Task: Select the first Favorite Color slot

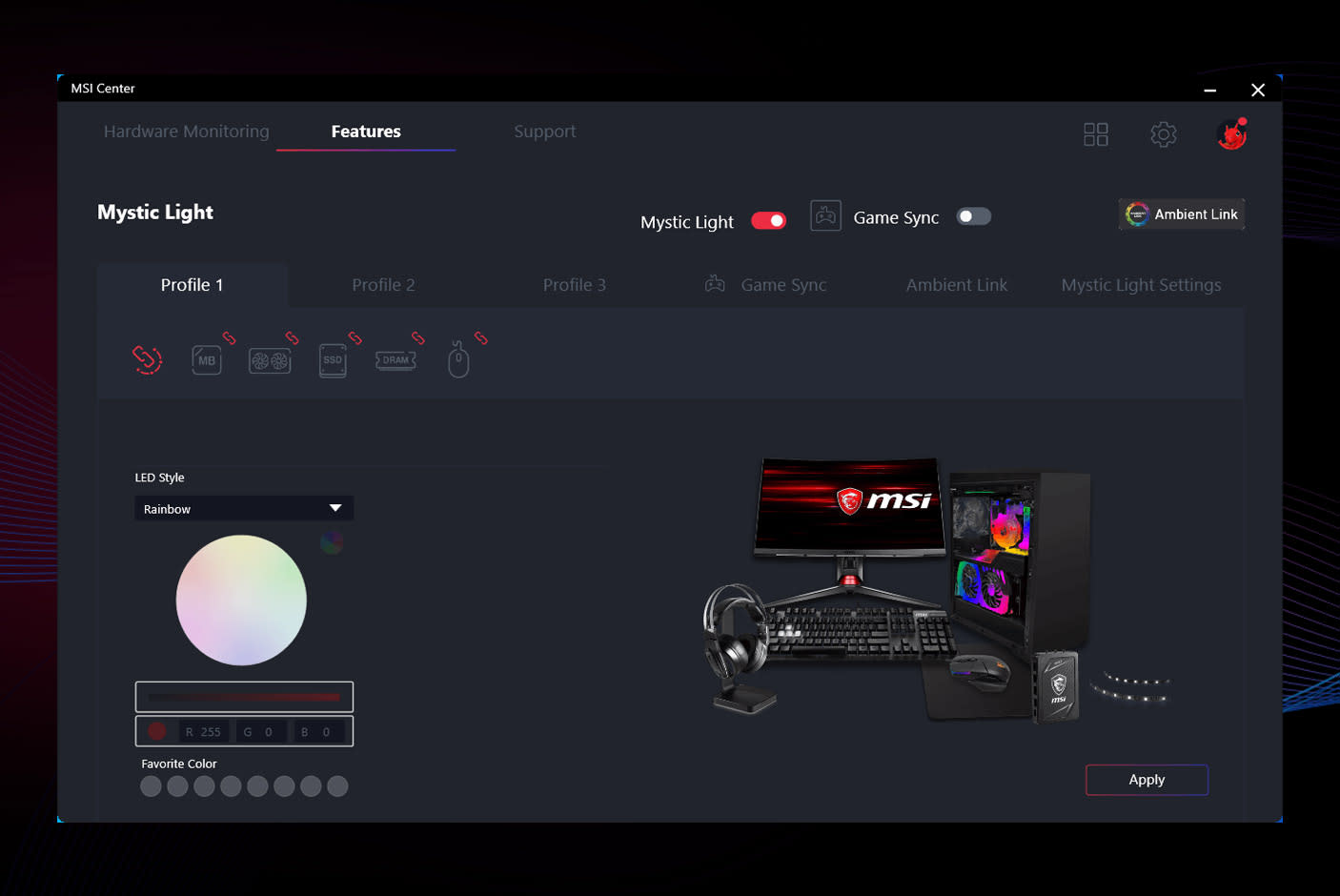Action: [151, 786]
